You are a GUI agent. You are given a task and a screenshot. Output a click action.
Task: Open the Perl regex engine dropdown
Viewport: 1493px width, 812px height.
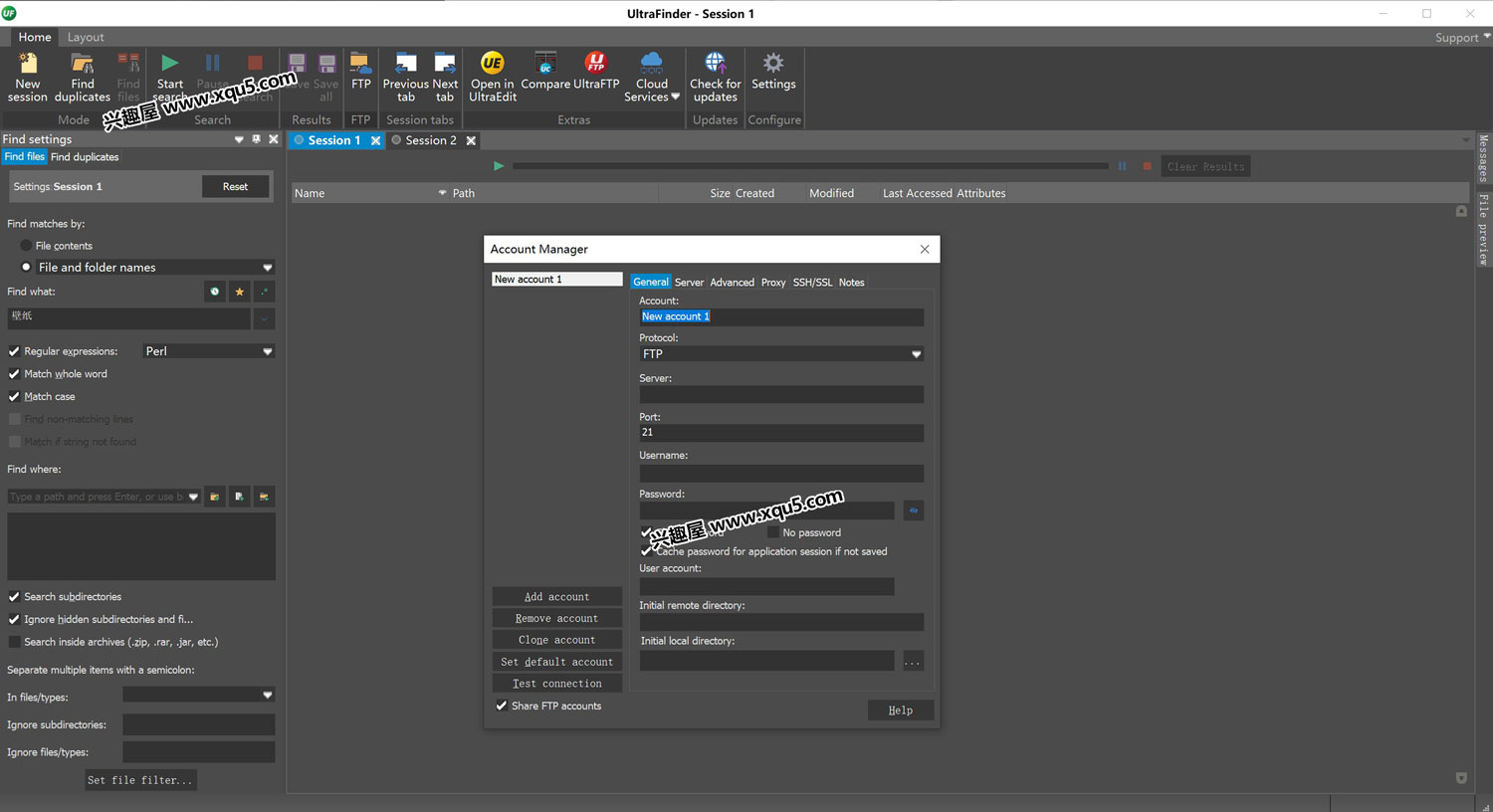[x=267, y=351]
